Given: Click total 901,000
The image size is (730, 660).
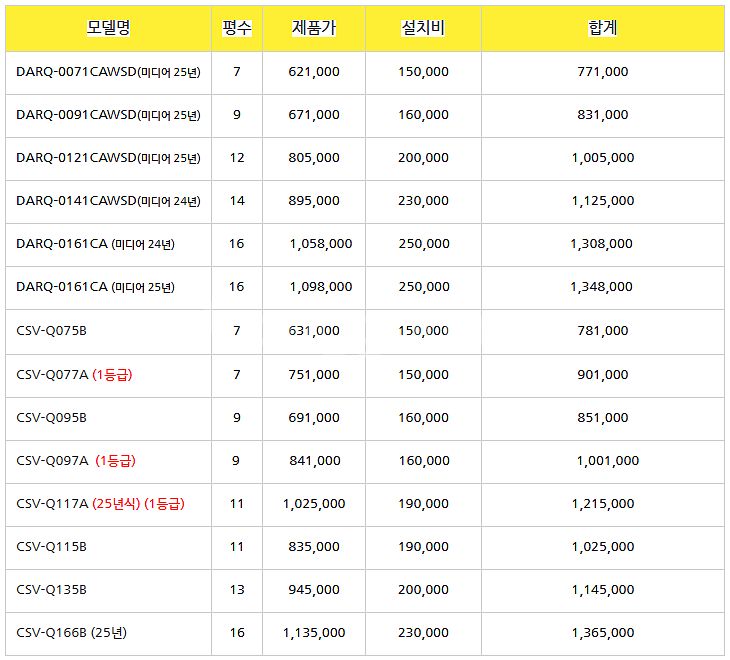Looking at the screenshot, I should (x=602, y=374).
